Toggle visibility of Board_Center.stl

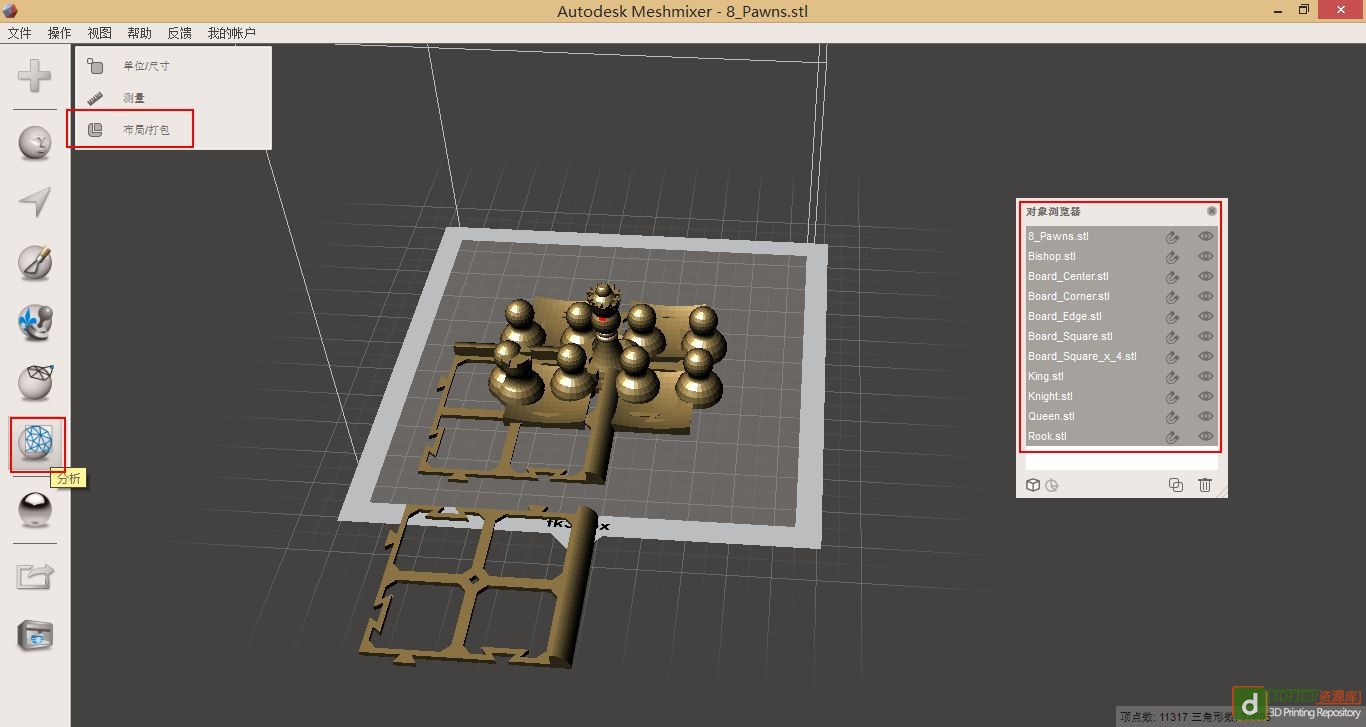click(1205, 276)
